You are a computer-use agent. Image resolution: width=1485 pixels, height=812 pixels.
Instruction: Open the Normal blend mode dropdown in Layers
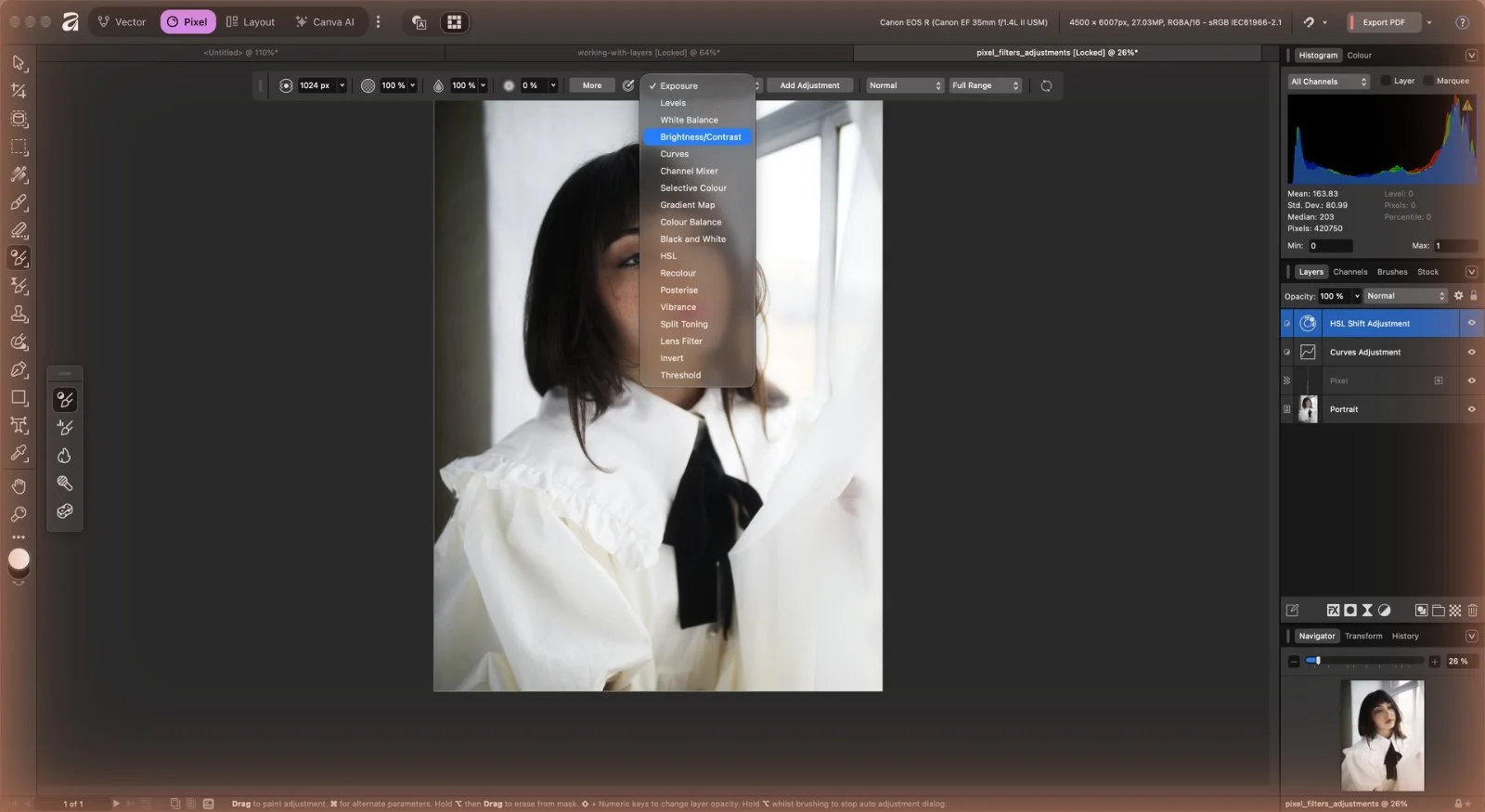pyautogui.click(x=1405, y=296)
